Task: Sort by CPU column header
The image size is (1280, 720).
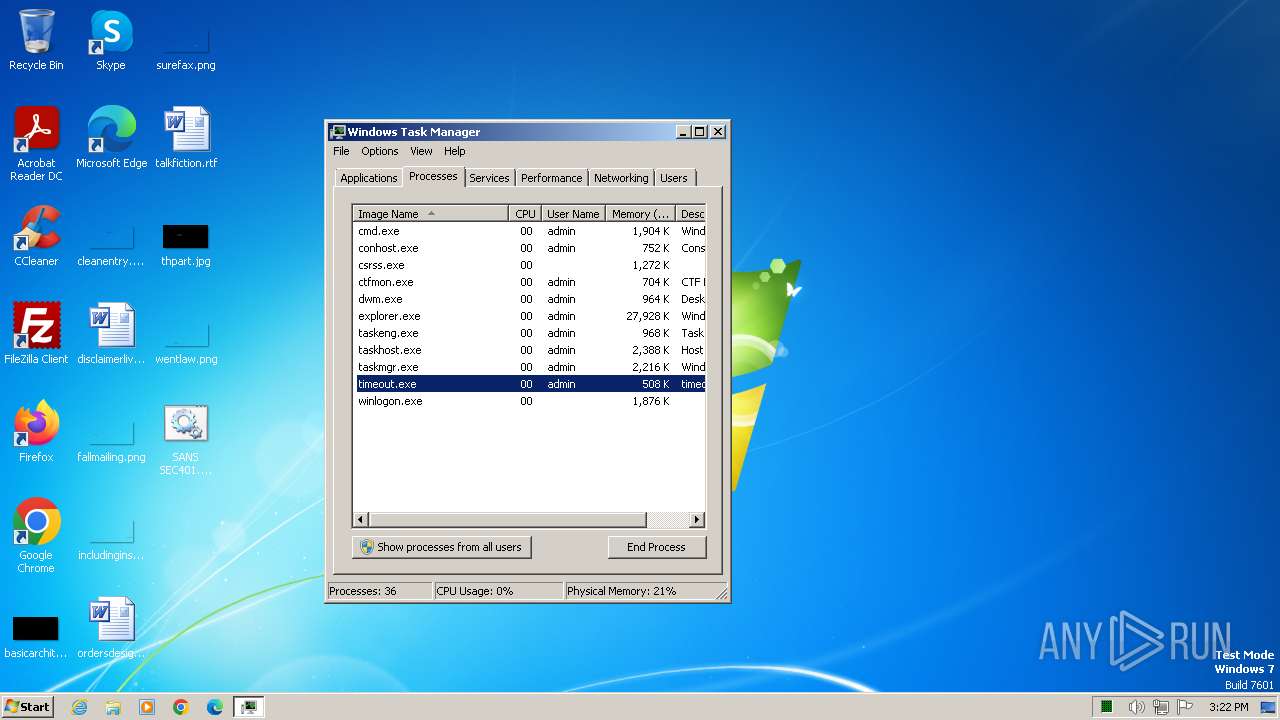Action: point(525,214)
